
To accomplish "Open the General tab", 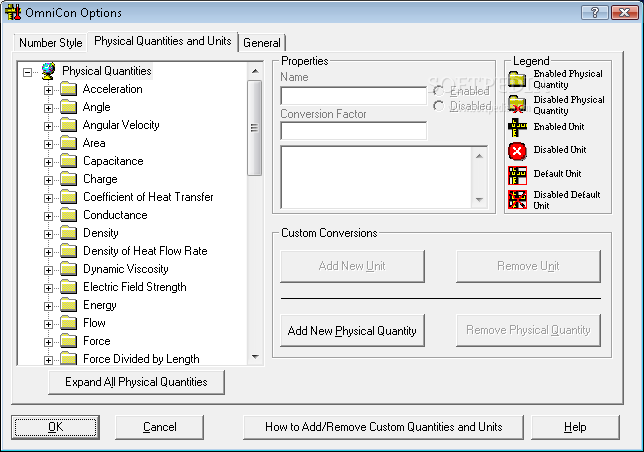I will point(262,43).
